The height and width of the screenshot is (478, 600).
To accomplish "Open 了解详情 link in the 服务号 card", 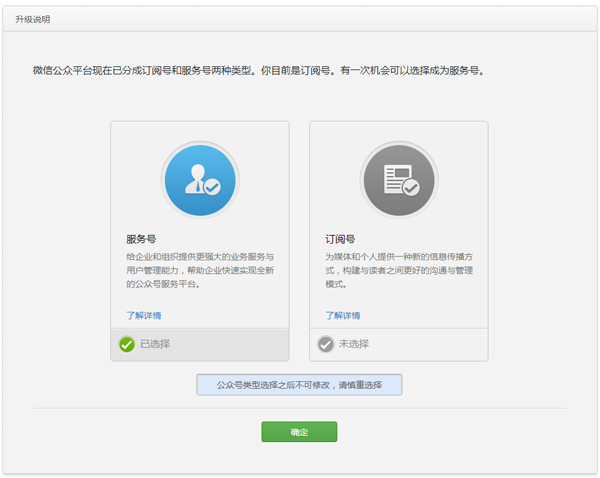I will [x=144, y=316].
